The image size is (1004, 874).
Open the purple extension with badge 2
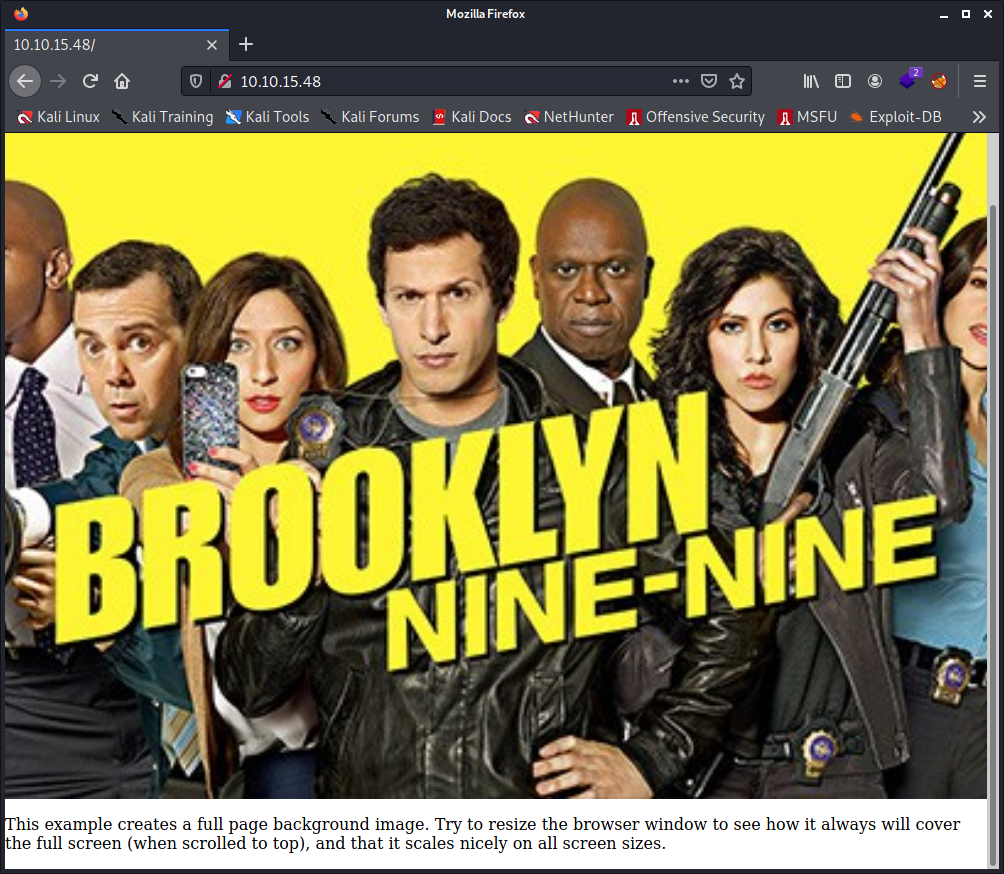(x=909, y=79)
